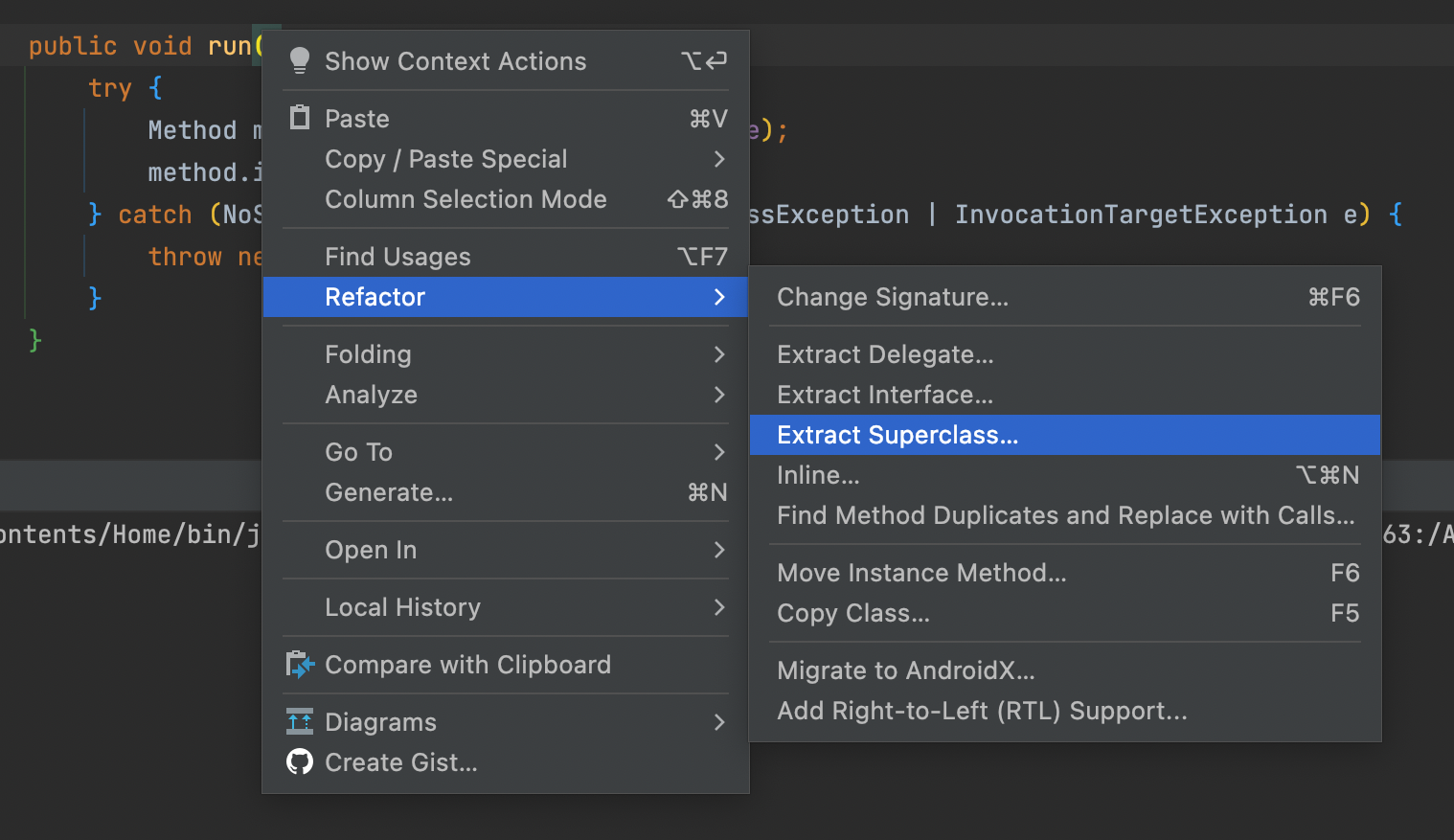Expand the Go To submenu arrow

click(x=719, y=452)
